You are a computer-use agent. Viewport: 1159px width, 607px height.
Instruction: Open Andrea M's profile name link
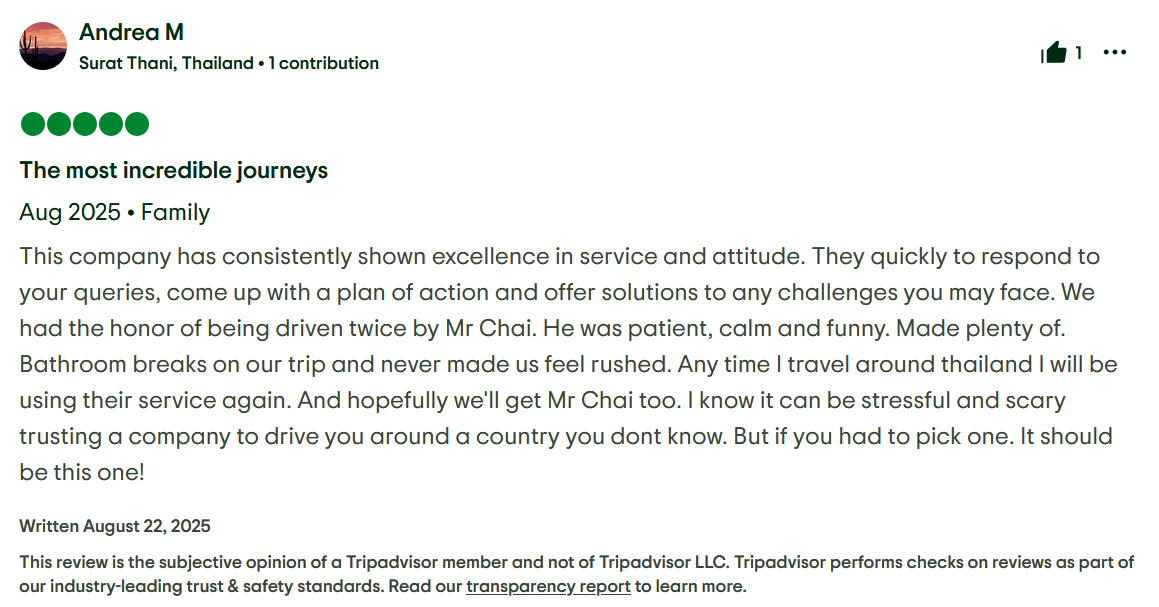point(131,33)
